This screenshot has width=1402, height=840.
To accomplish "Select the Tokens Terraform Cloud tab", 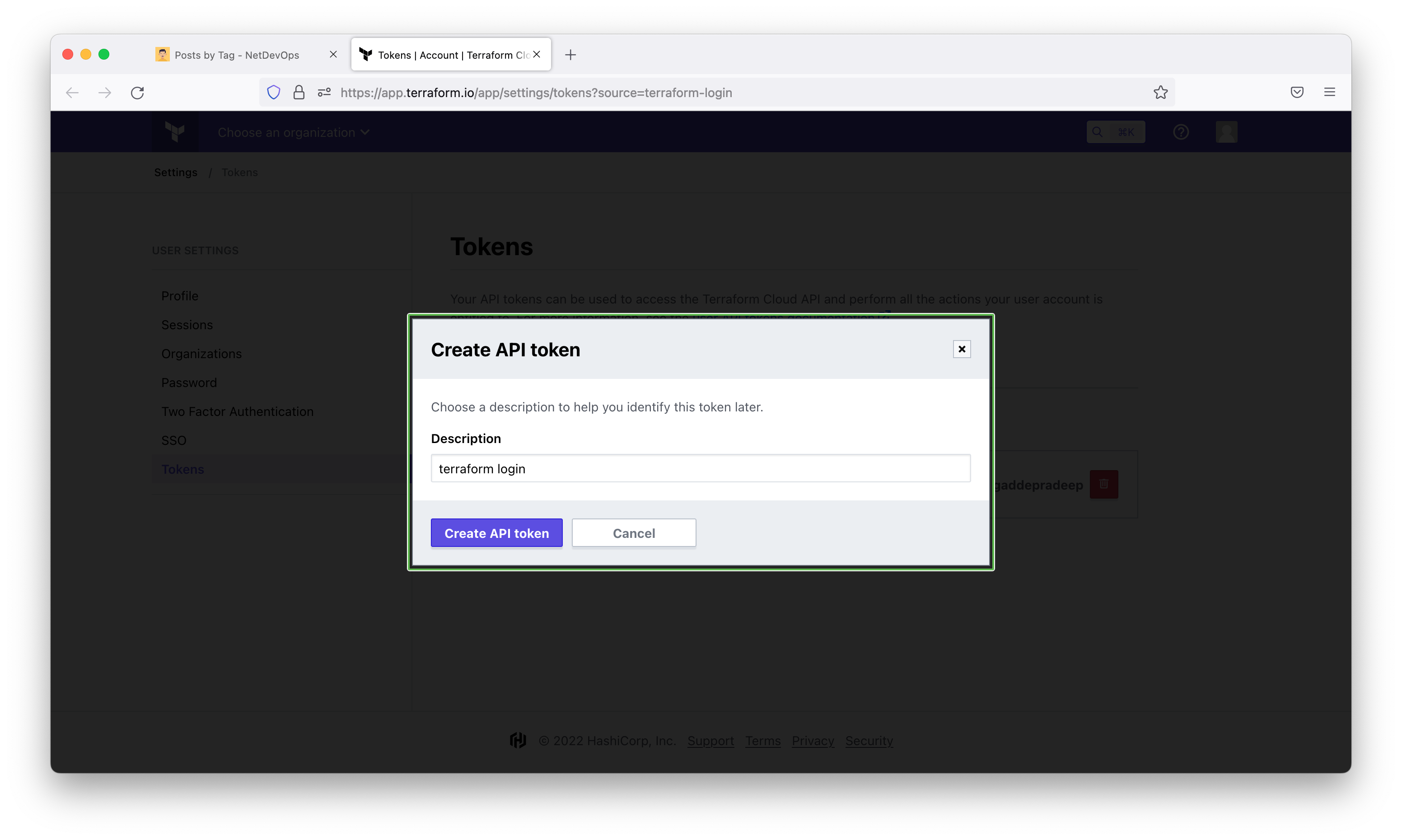I will click(x=451, y=55).
